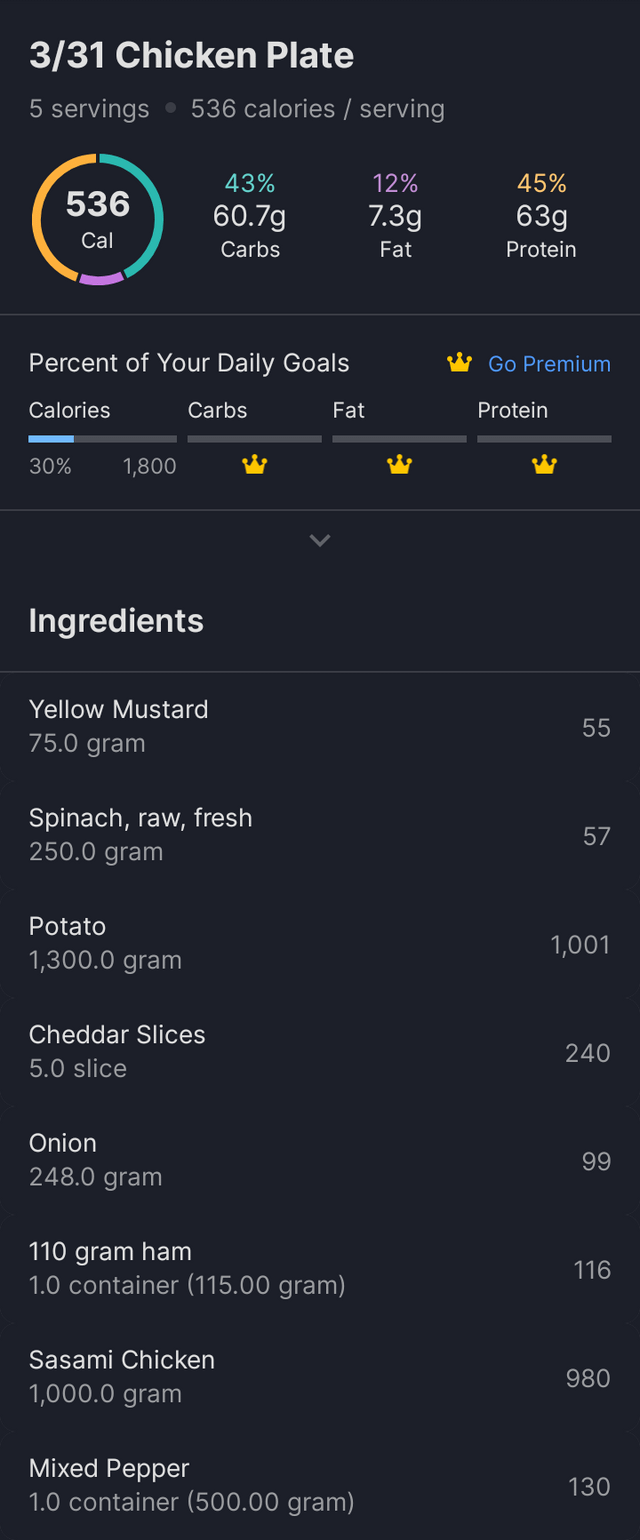The height and width of the screenshot is (1540, 640).
Task: Click the 45% Protein macro summary
Action: (541, 216)
